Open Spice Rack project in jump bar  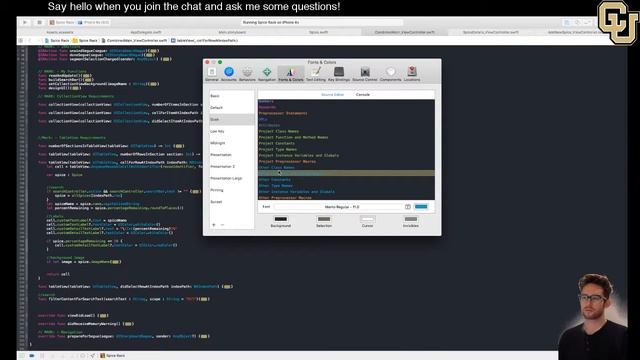[x=57, y=40]
